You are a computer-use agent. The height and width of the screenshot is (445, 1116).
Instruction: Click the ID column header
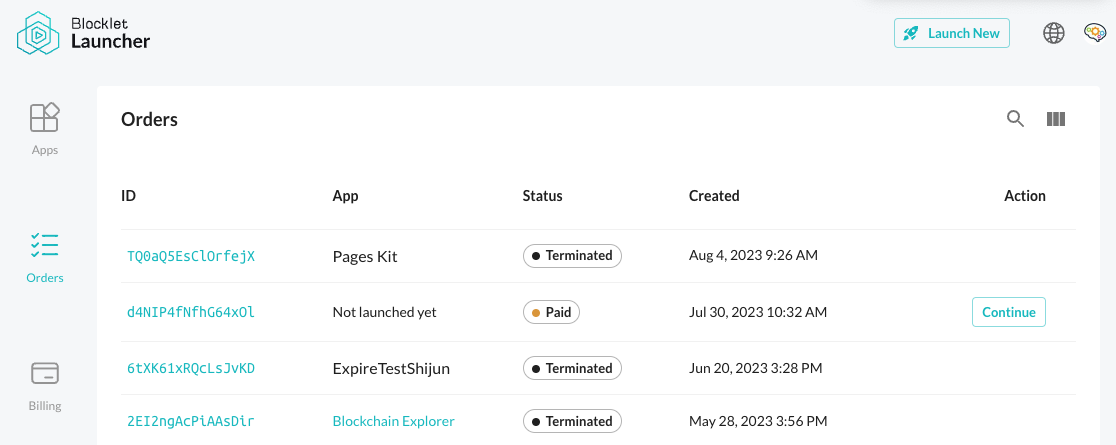[x=129, y=196]
